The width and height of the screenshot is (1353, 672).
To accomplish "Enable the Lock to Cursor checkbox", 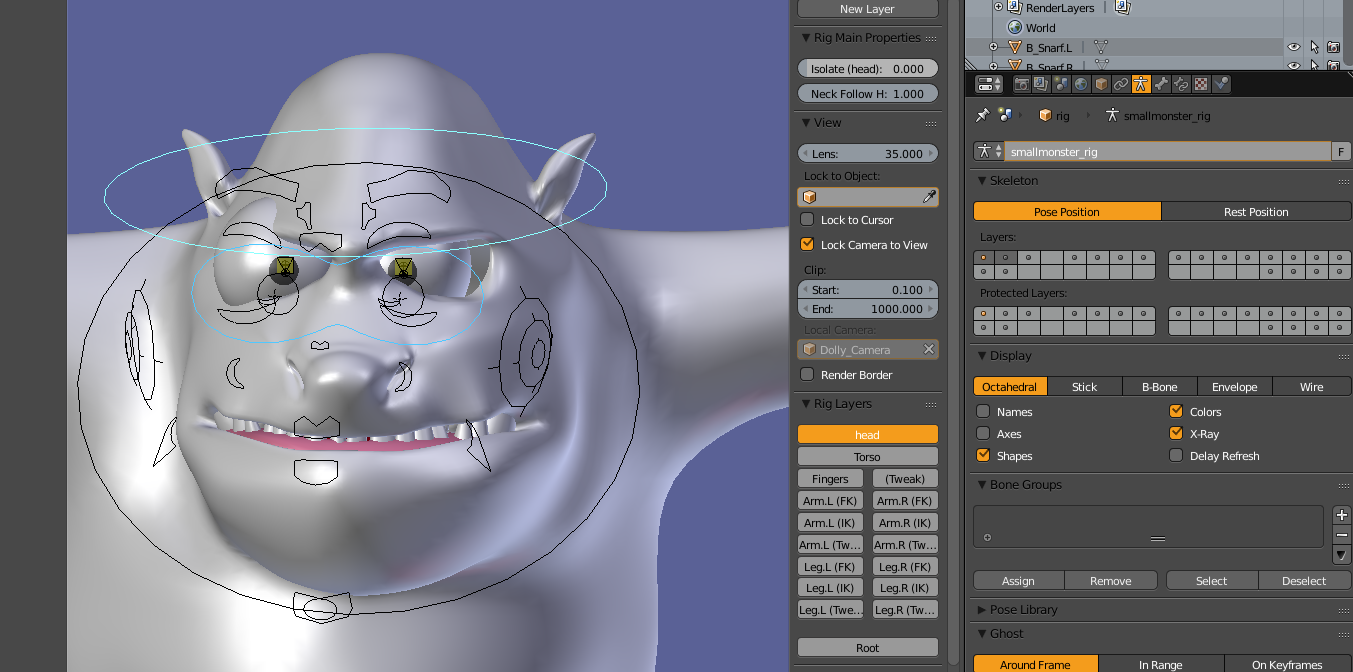I will [807, 220].
